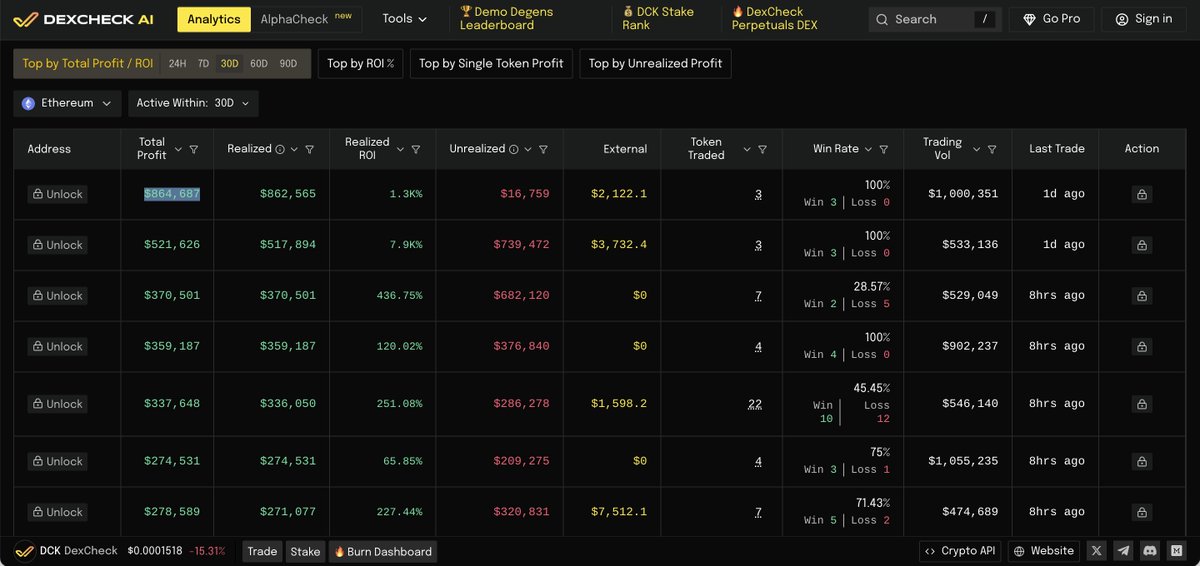This screenshot has width=1200, height=566.
Task: Sort by Win Rate chevron
Action: (x=868, y=149)
